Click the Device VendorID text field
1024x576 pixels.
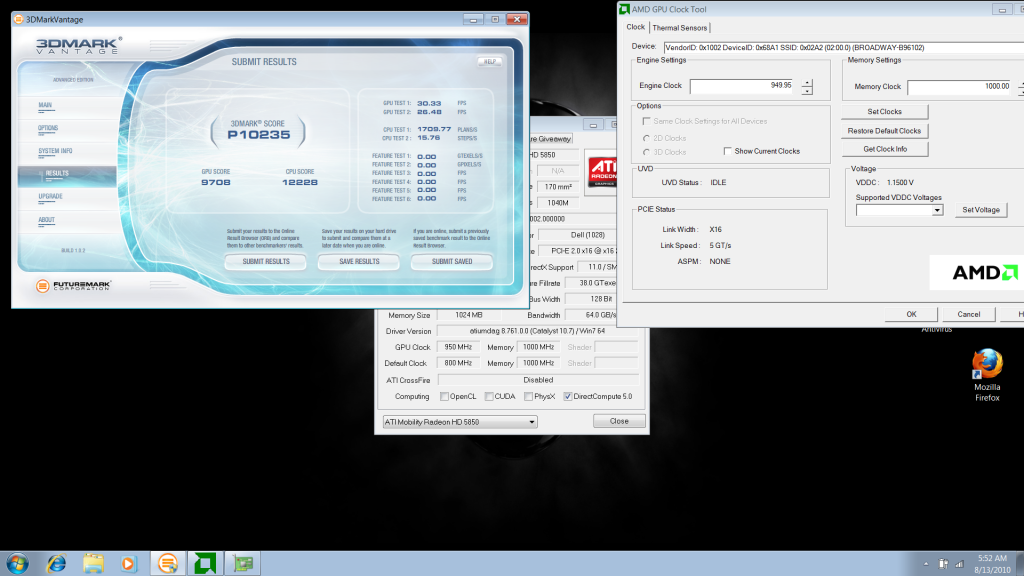pos(844,48)
